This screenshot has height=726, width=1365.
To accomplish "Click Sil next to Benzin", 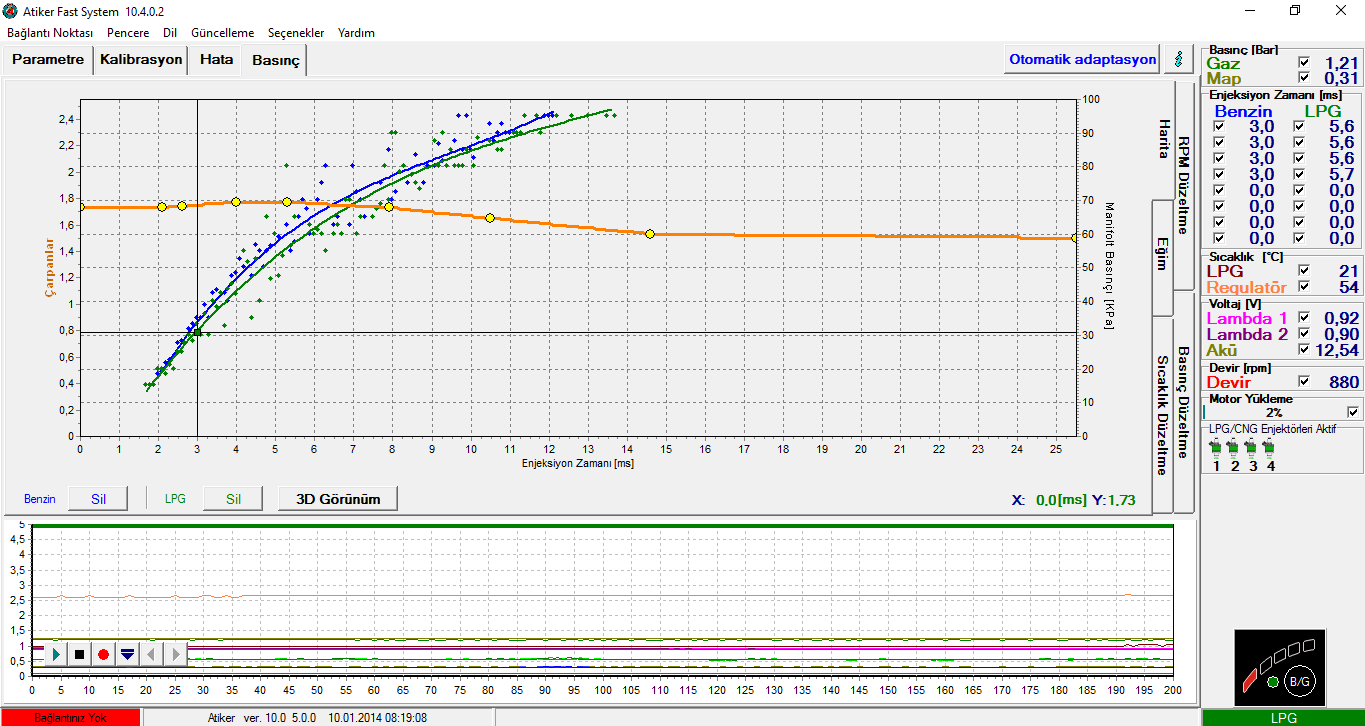I will coord(98,498).
